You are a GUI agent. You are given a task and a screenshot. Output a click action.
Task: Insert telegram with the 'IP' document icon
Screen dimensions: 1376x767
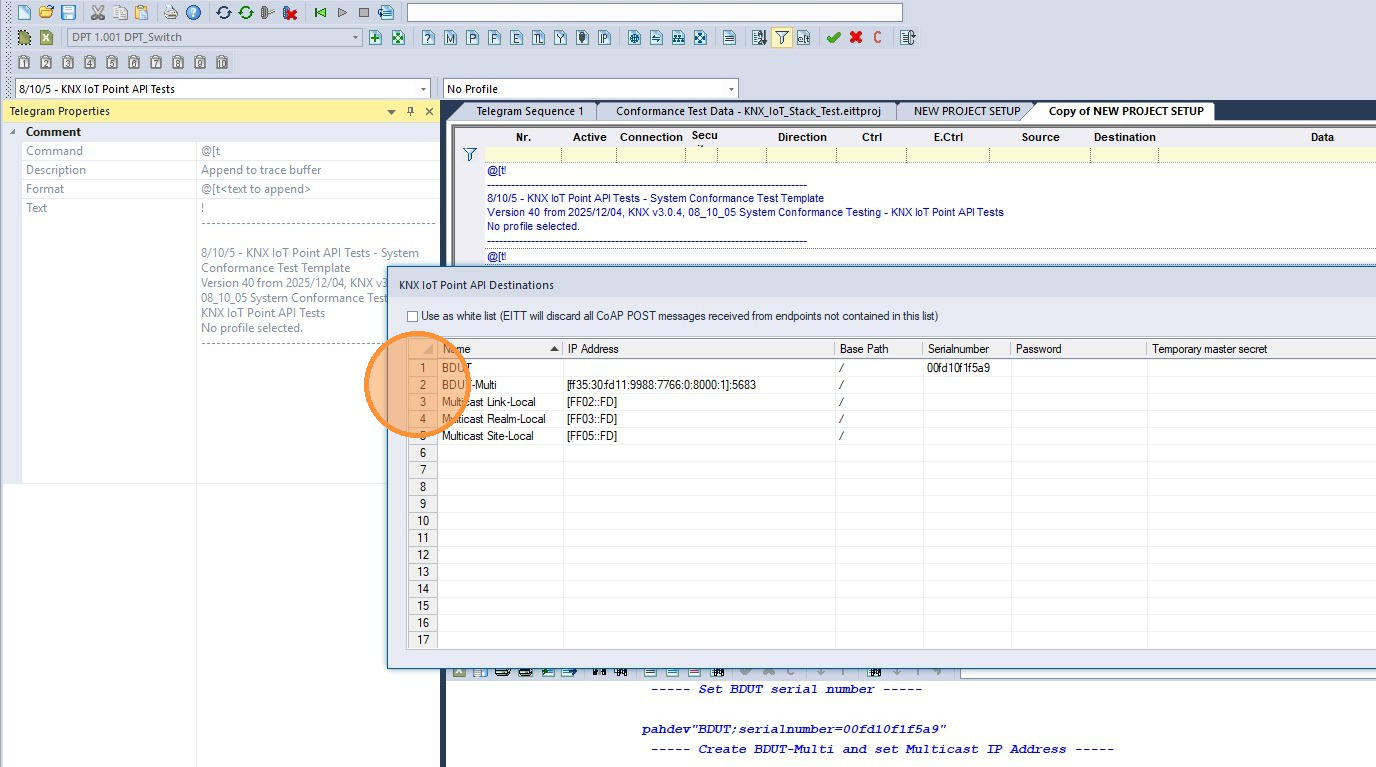tap(604, 38)
